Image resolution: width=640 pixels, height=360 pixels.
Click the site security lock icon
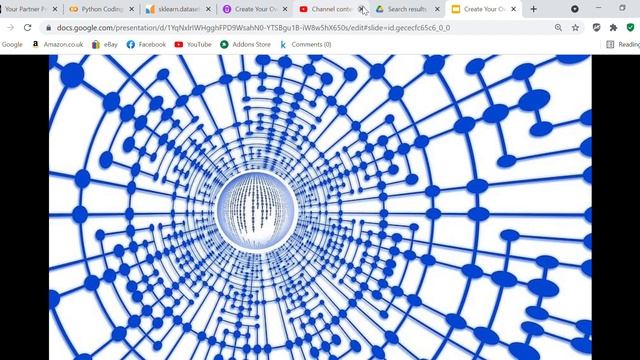coord(49,28)
